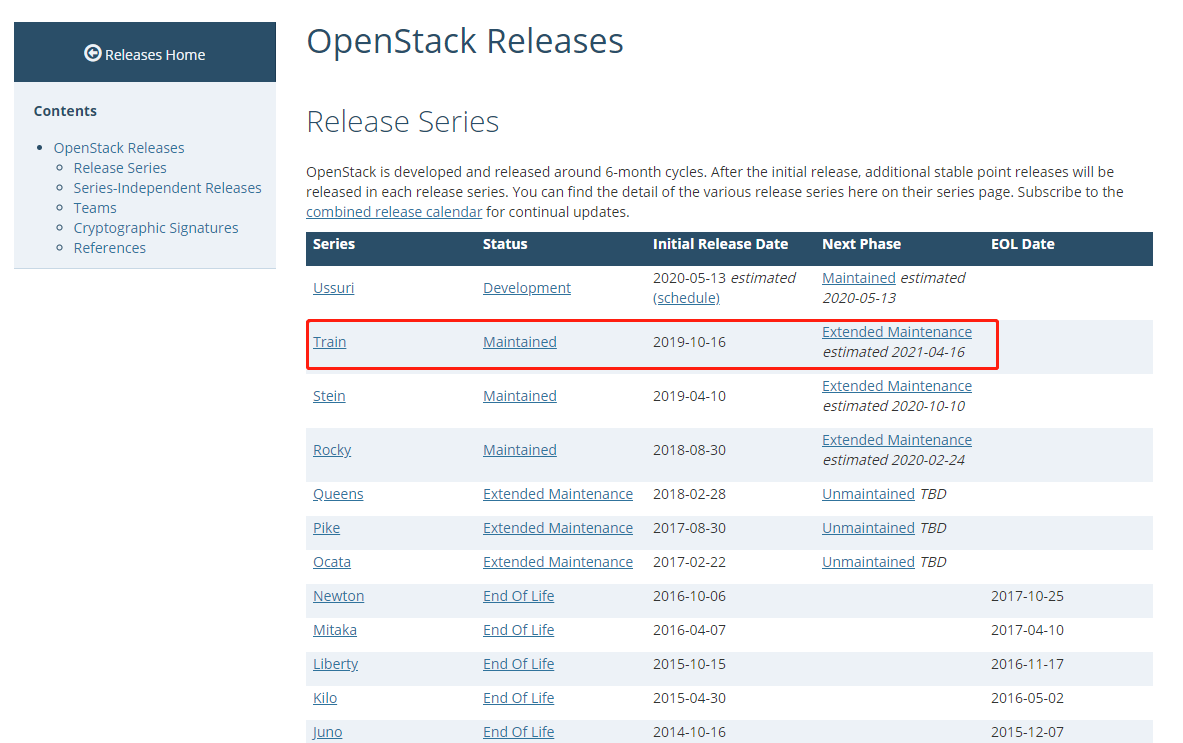Open the Queens series page
1183x743 pixels.
point(338,494)
